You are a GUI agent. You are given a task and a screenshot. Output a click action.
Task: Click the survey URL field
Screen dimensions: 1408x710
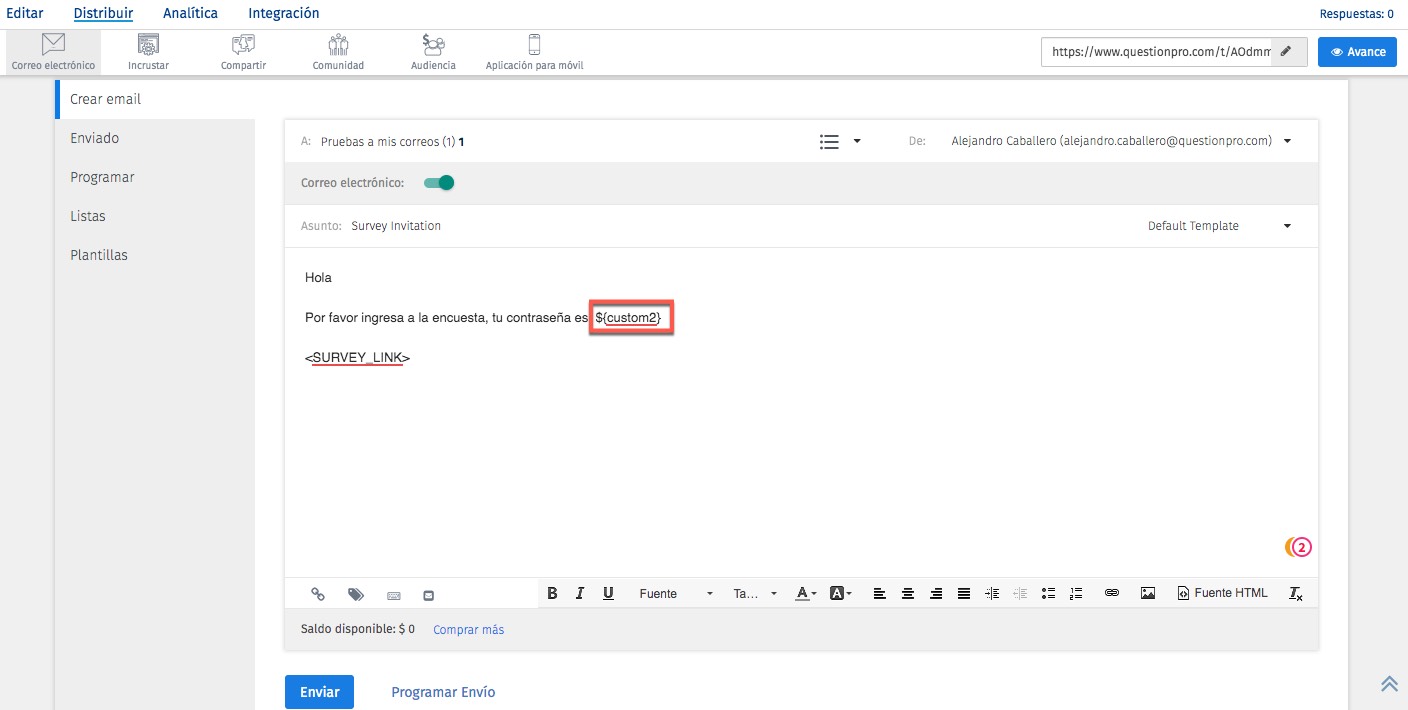click(1157, 52)
